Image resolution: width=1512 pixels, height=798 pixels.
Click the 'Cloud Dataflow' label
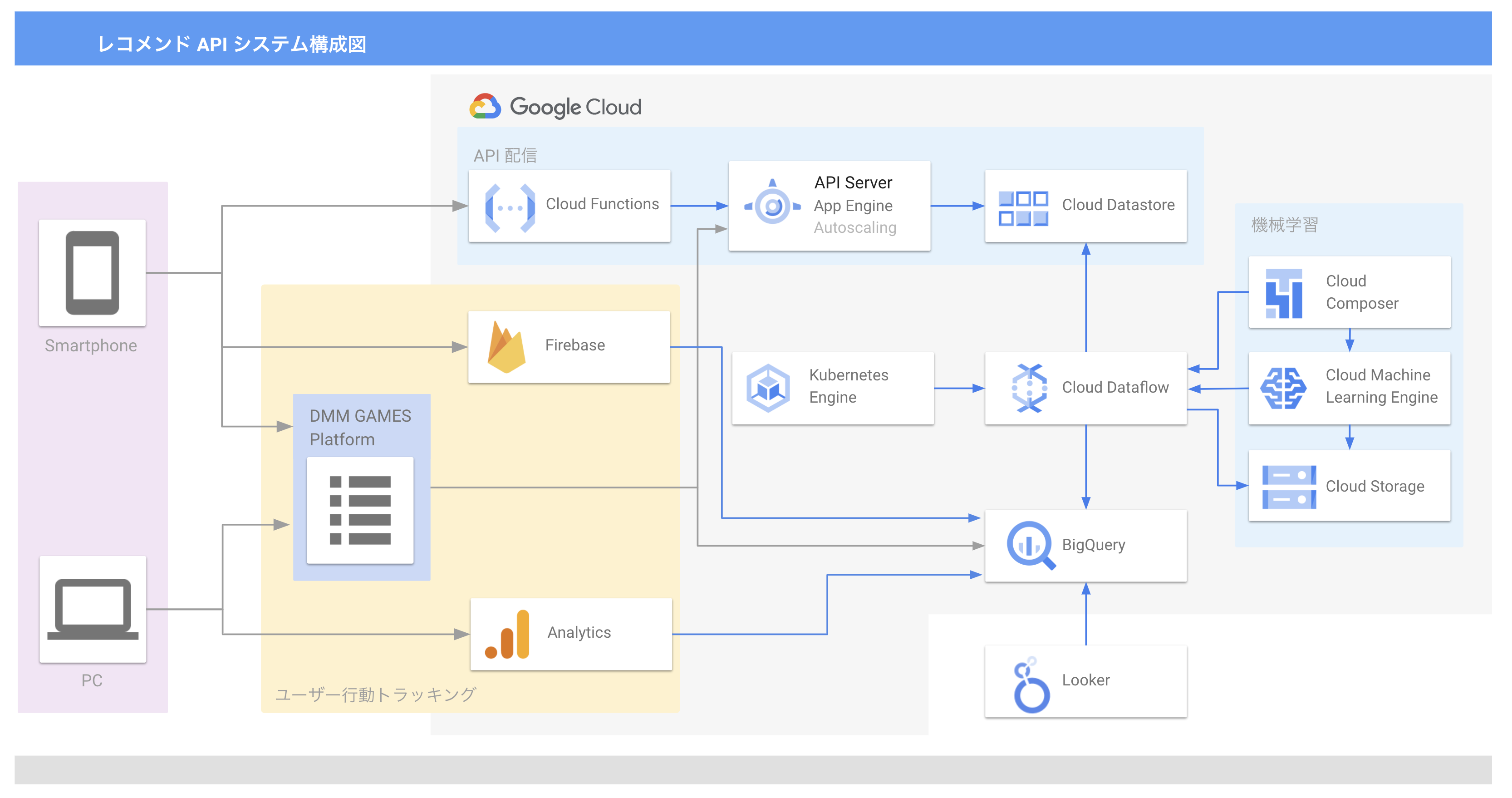tap(1115, 388)
